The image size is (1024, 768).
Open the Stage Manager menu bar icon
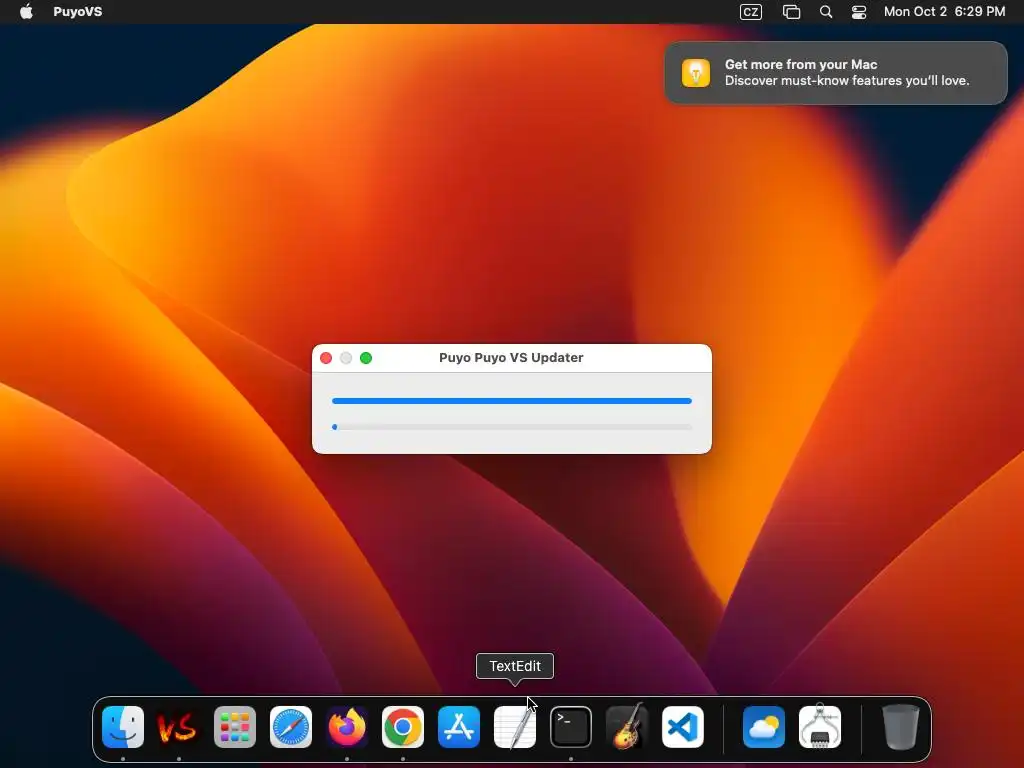[792, 12]
